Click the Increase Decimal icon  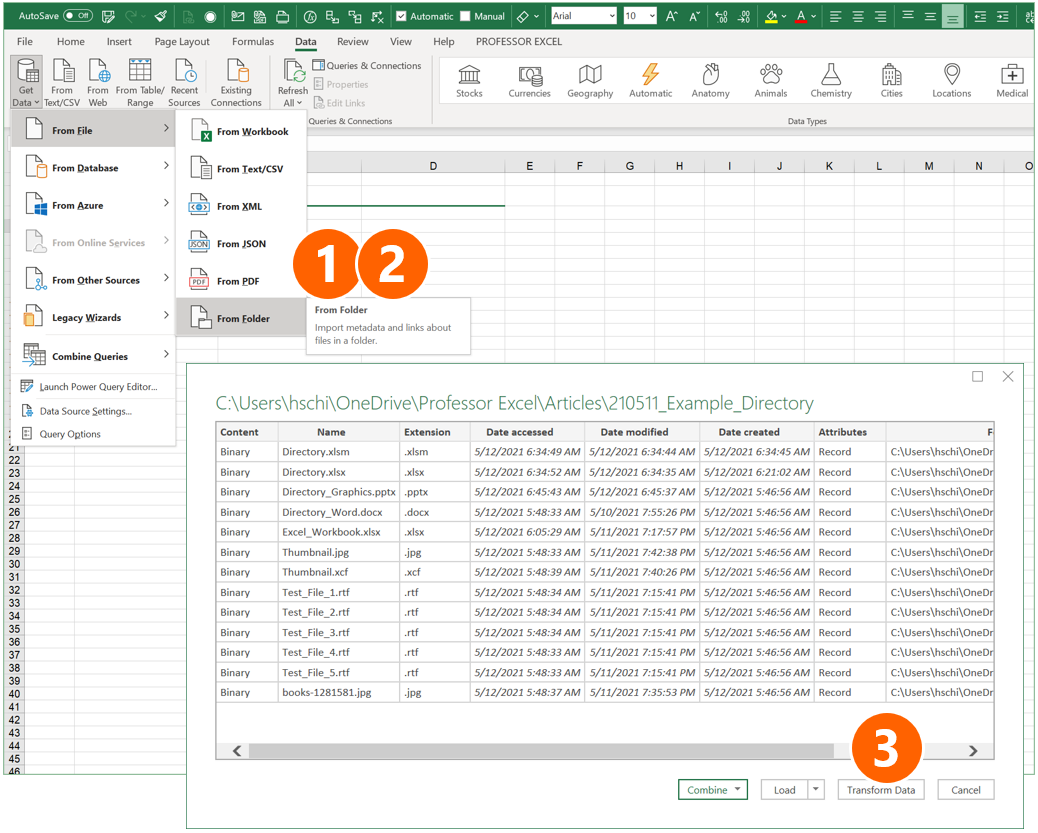point(722,15)
